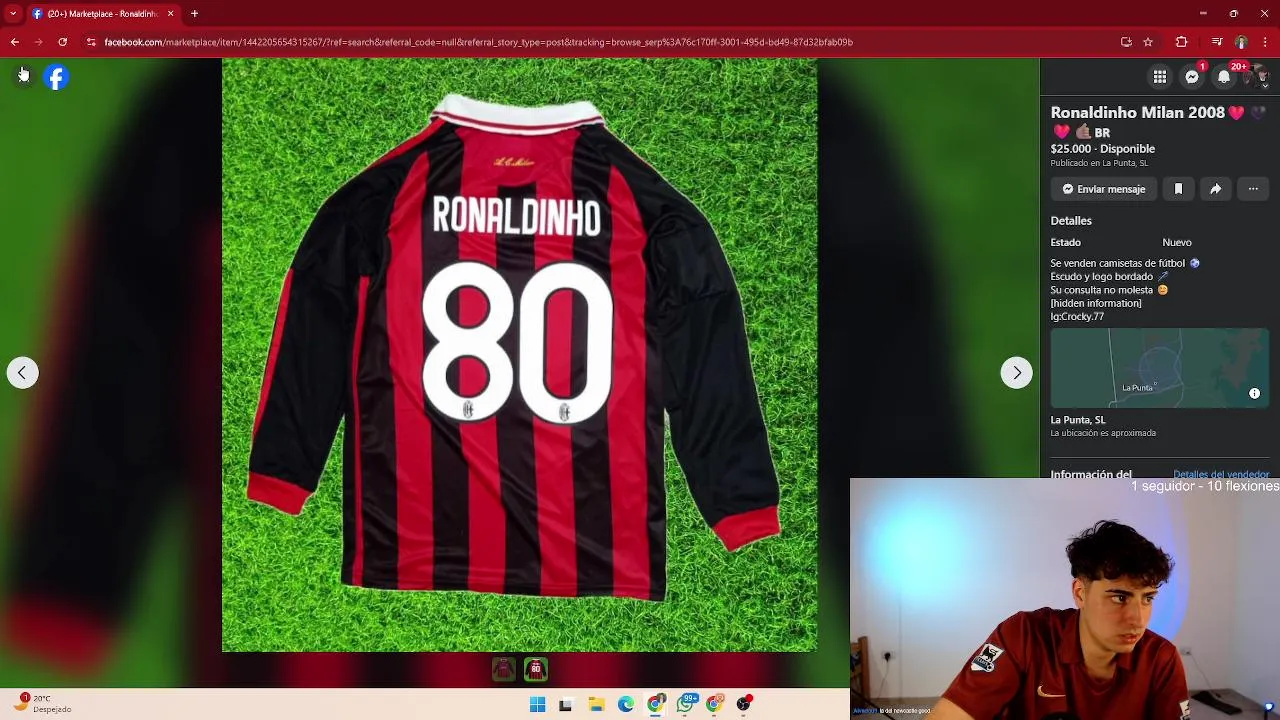Click the Ig:Crocky.77 text
Image resolution: width=1280 pixels, height=720 pixels.
pyautogui.click(x=1077, y=317)
